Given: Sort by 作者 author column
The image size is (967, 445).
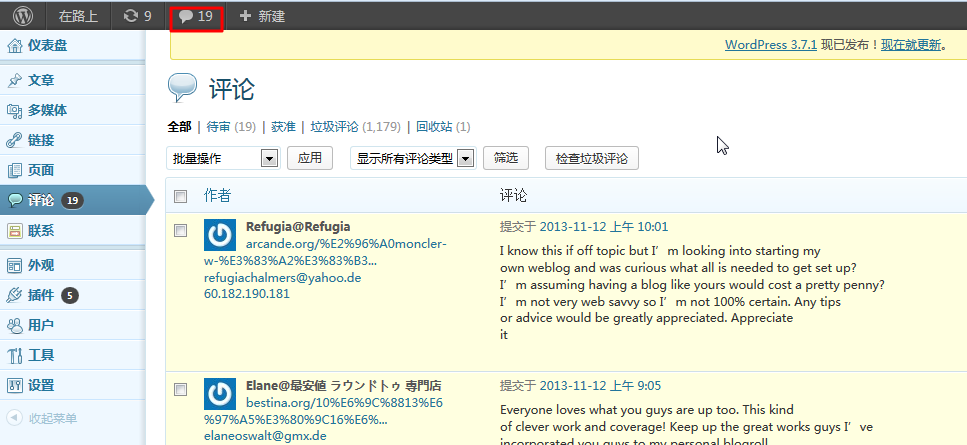Looking at the screenshot, I should click(x=217, y=196).
